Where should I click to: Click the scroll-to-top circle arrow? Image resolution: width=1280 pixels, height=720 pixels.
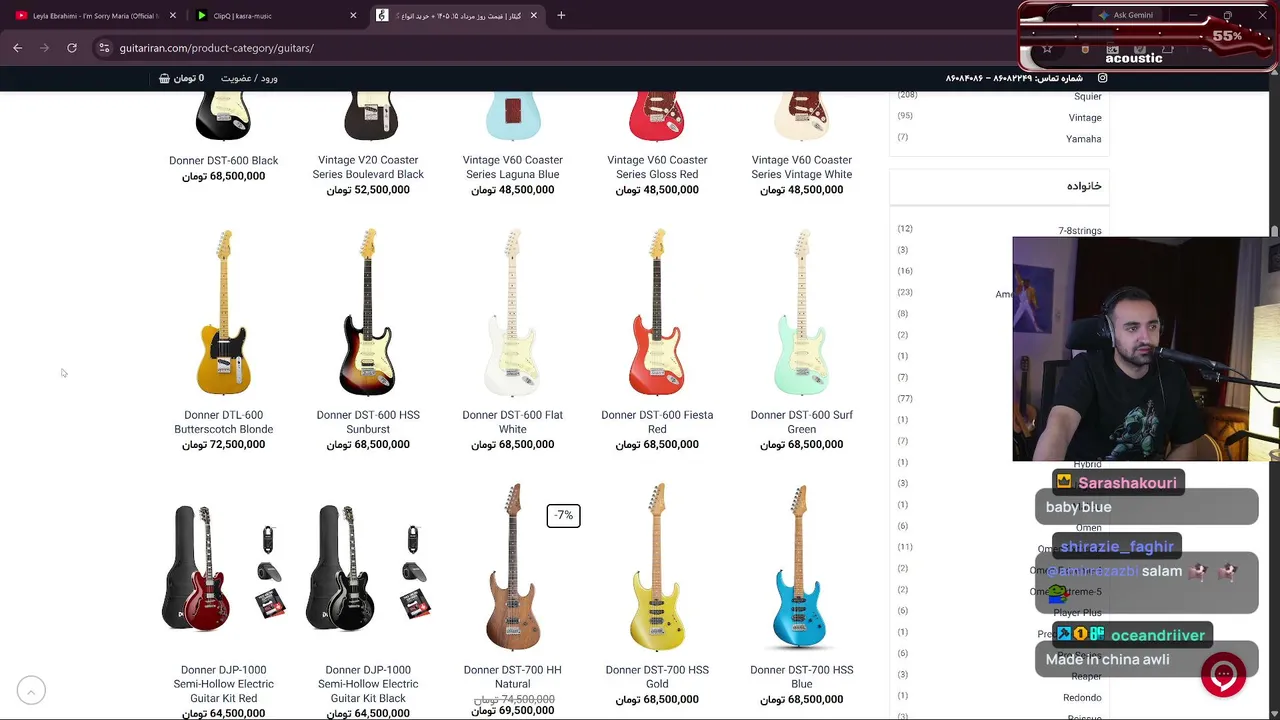pos(31,690)
